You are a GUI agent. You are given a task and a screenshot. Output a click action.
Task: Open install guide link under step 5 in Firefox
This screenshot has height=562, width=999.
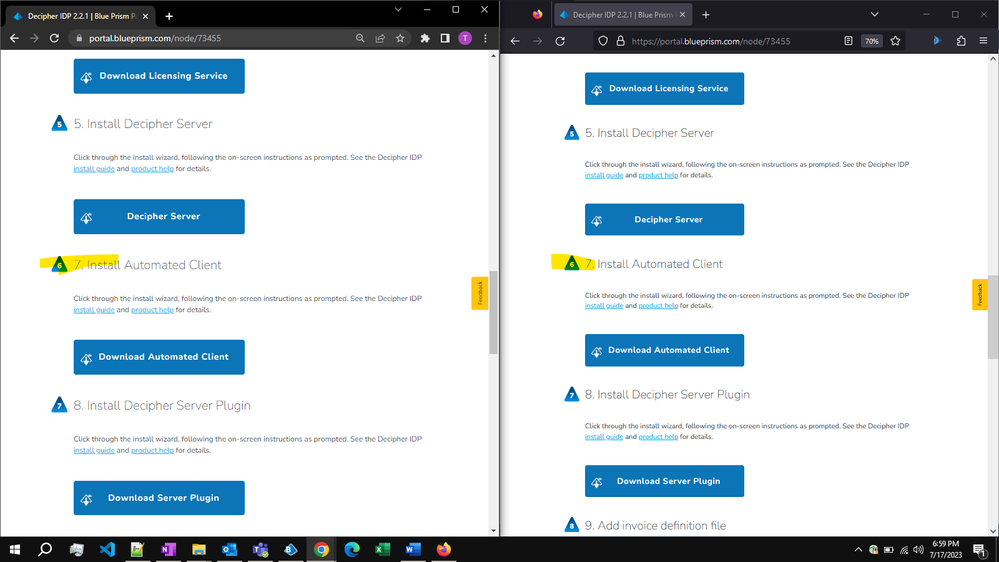point(604,175)
